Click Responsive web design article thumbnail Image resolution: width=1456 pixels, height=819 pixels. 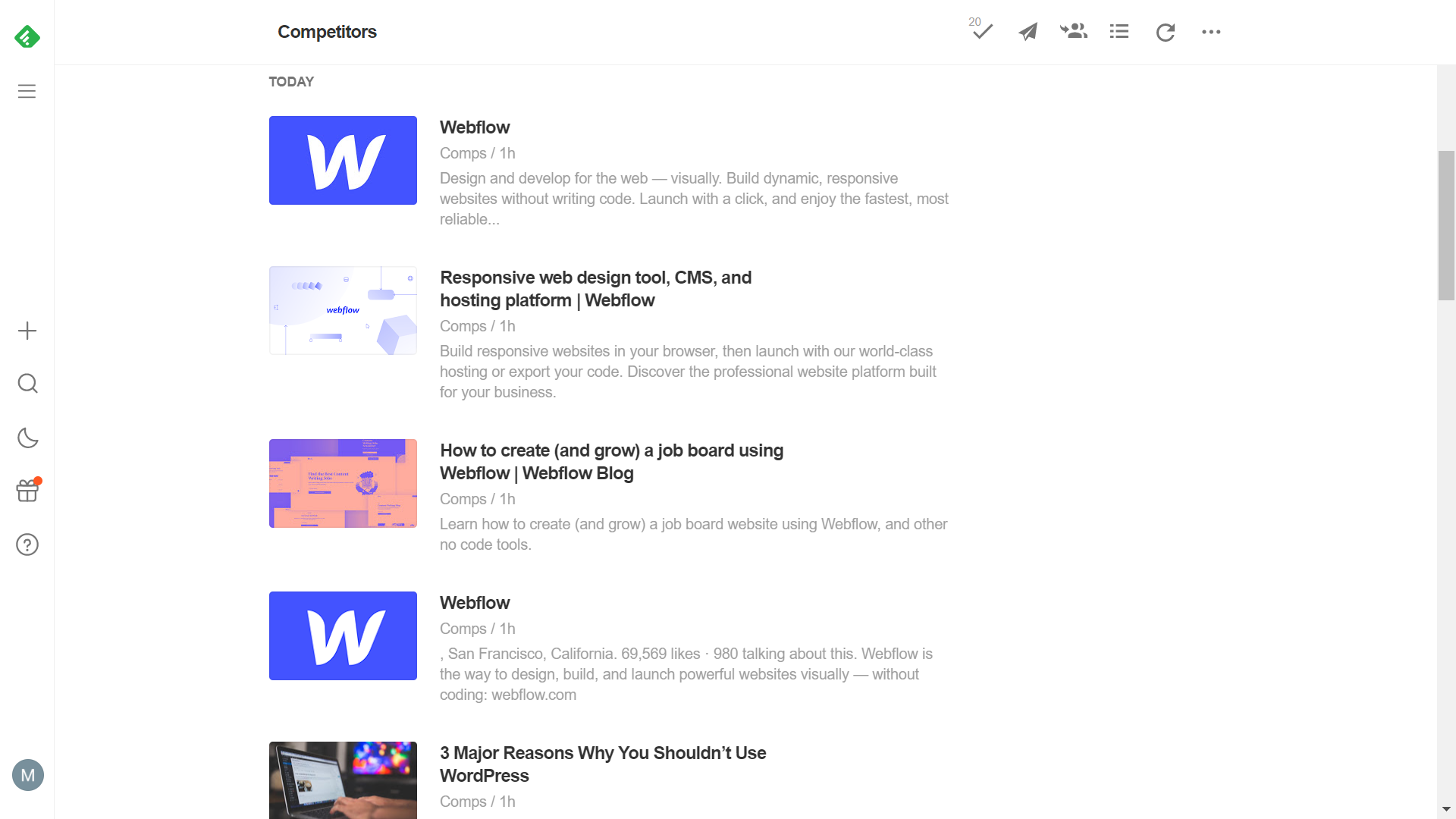click(343, 310)
